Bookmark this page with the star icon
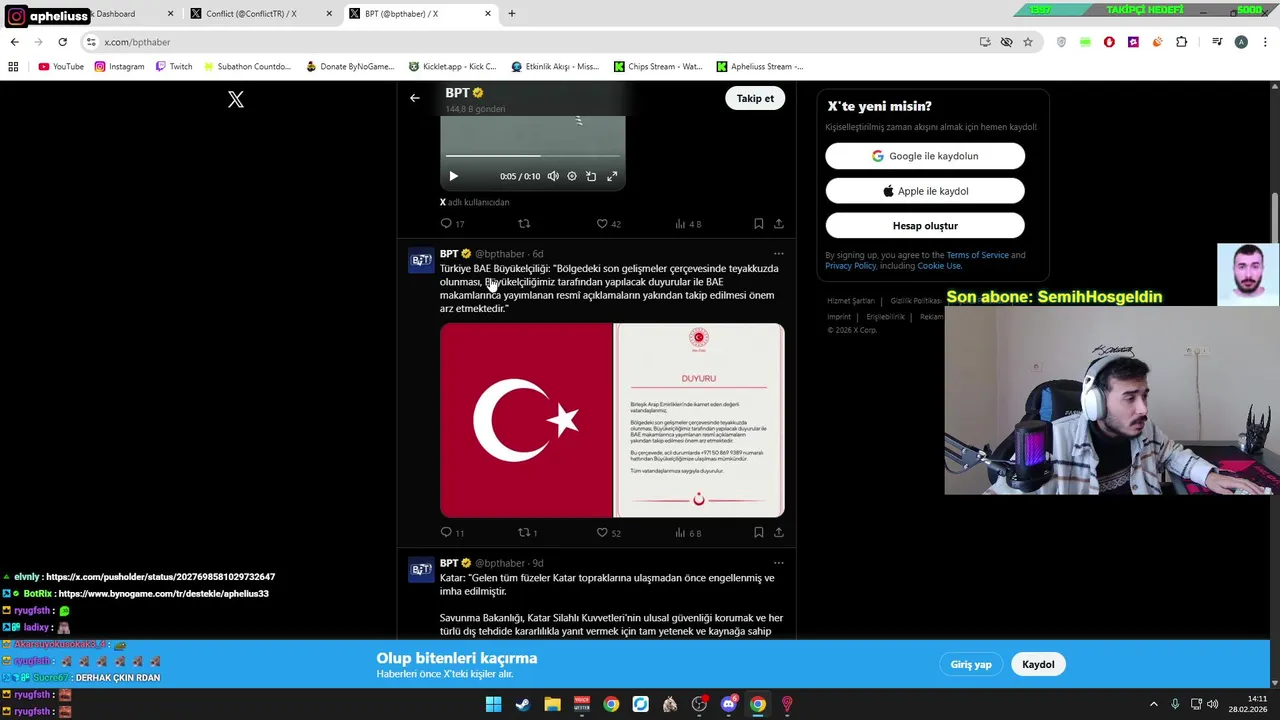 coord(1027,42)
